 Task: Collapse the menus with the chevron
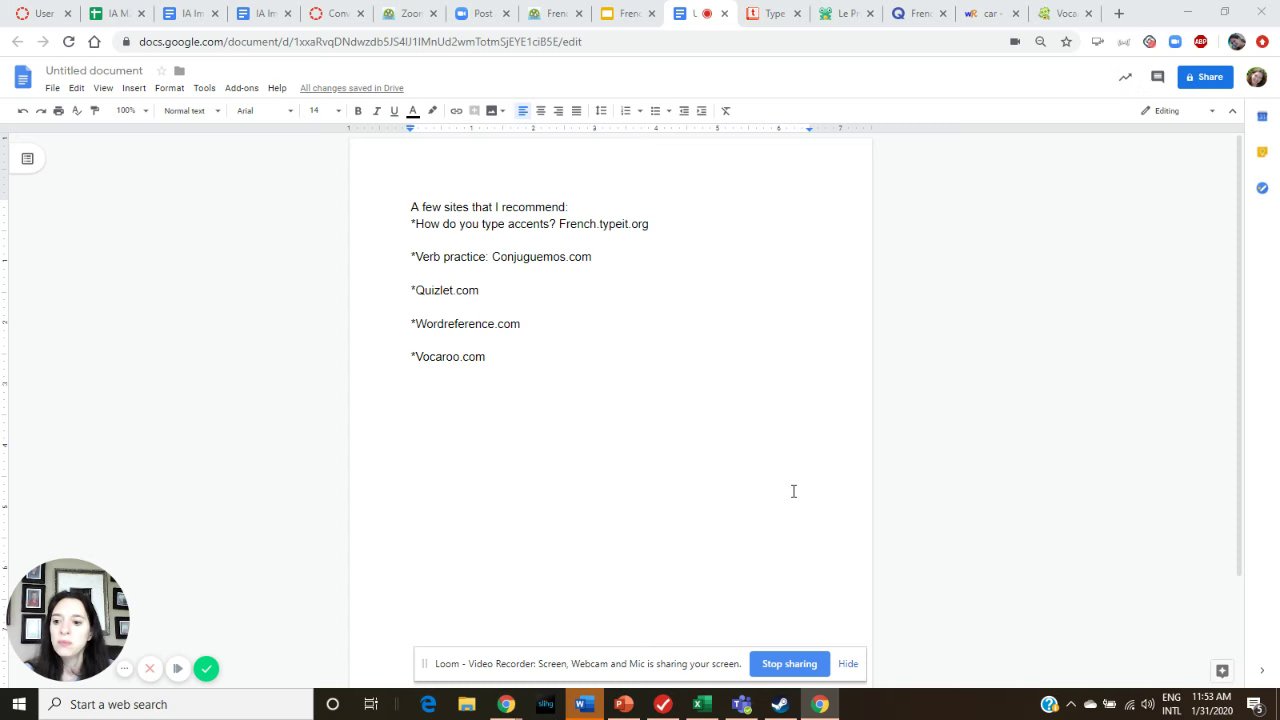click(x=1232, y=111)
